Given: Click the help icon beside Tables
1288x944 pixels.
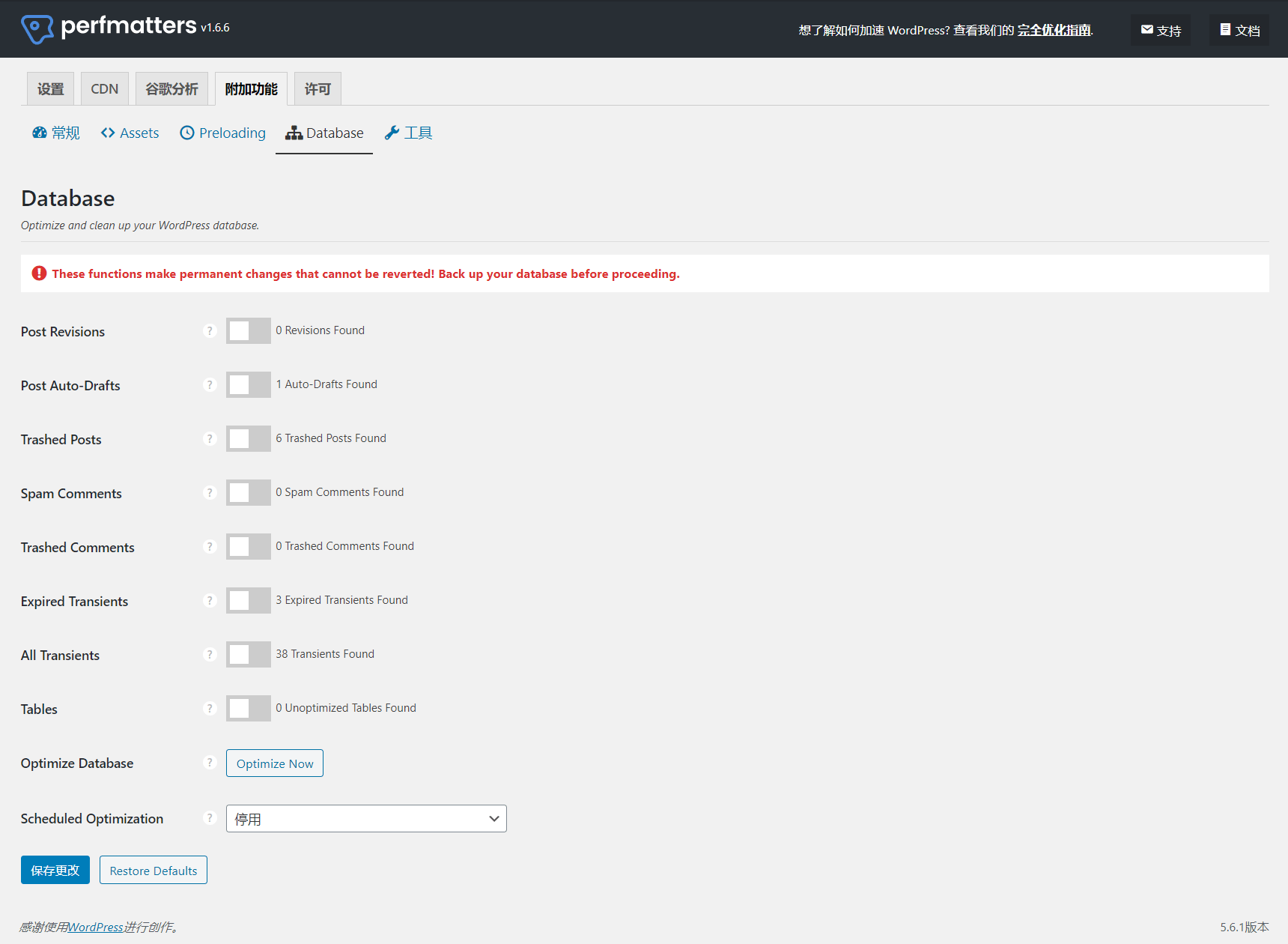Looking at the screenshot, I should point(210,708).
